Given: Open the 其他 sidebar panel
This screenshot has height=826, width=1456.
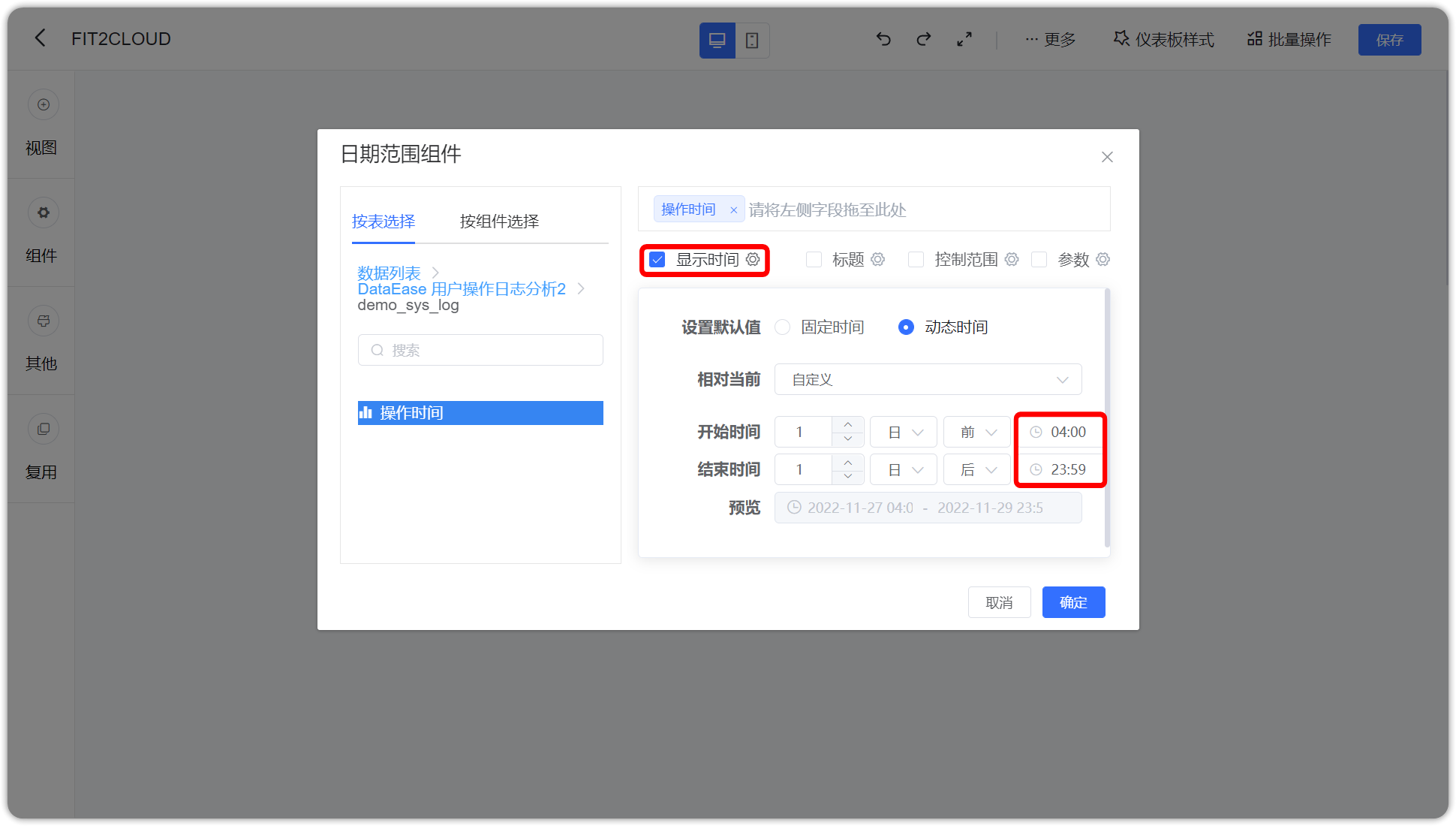Looking at the screenshot, I should pyautogui.click(x=41, y=341).
